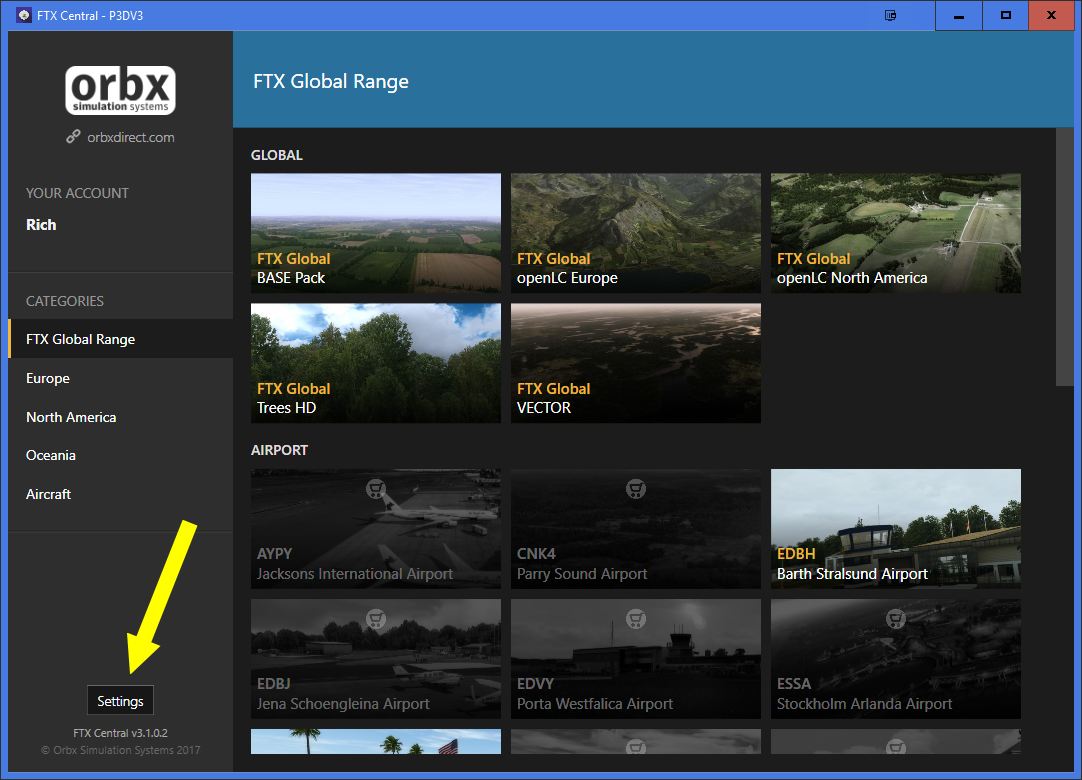
Task: Maximize the FTX Central window
Action: click(1005, 15)
